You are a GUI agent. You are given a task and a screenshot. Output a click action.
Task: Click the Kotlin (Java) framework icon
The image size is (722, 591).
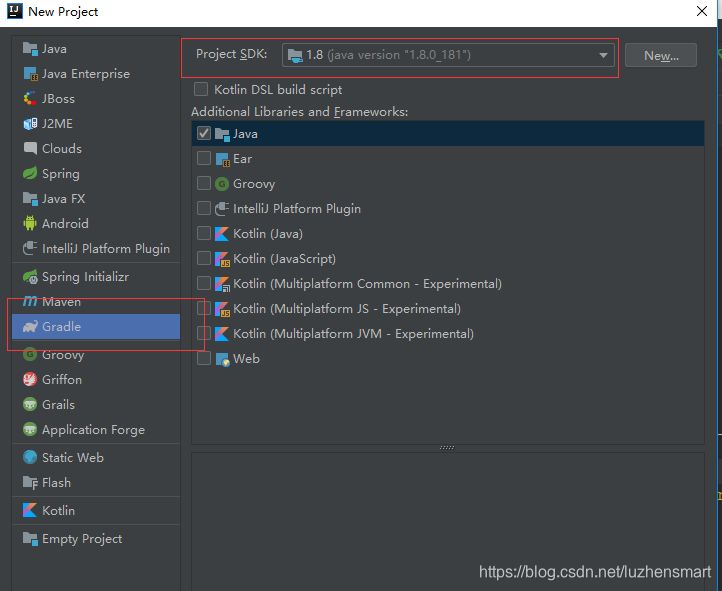coord(222,234)
